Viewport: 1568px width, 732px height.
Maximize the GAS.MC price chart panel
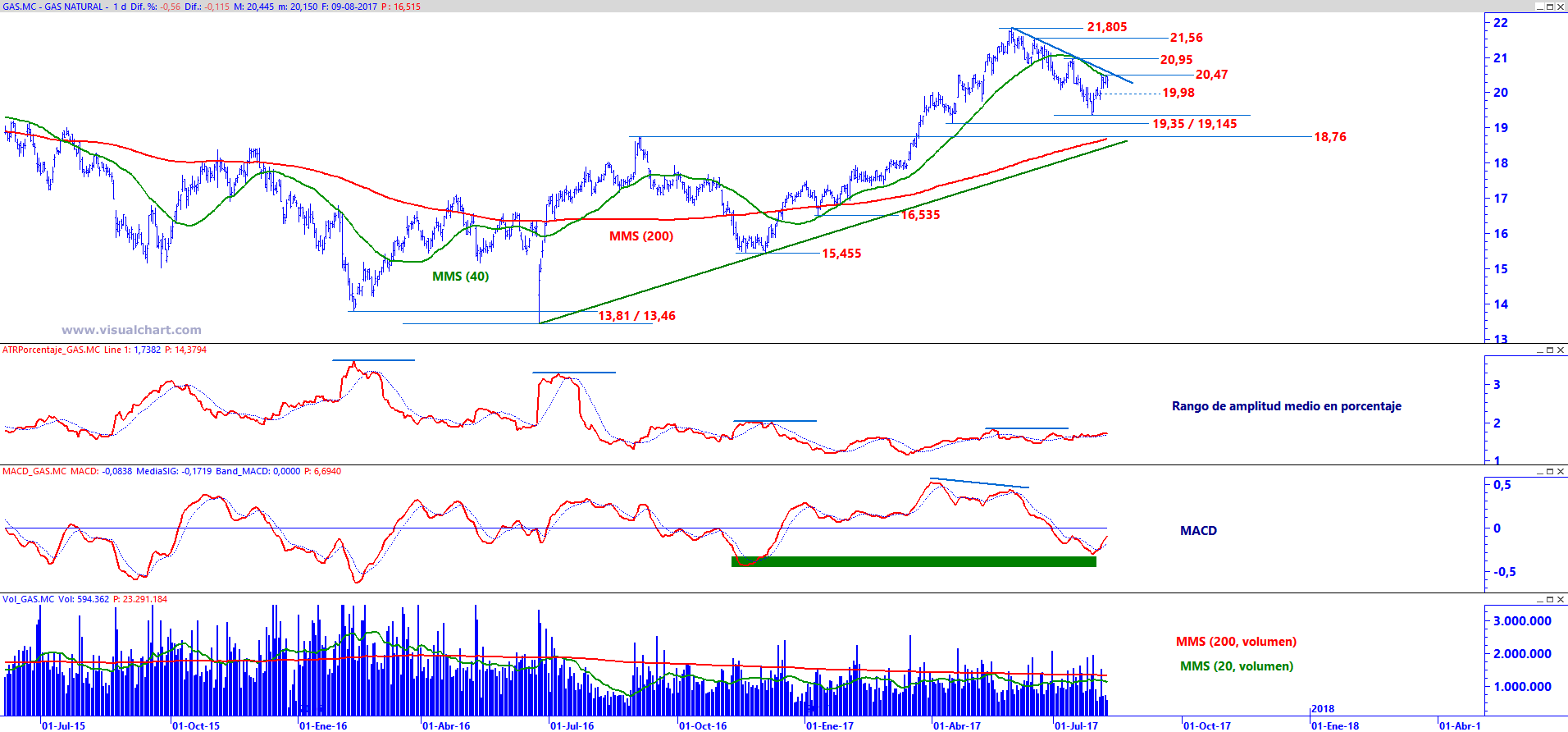pos(1550,7)
